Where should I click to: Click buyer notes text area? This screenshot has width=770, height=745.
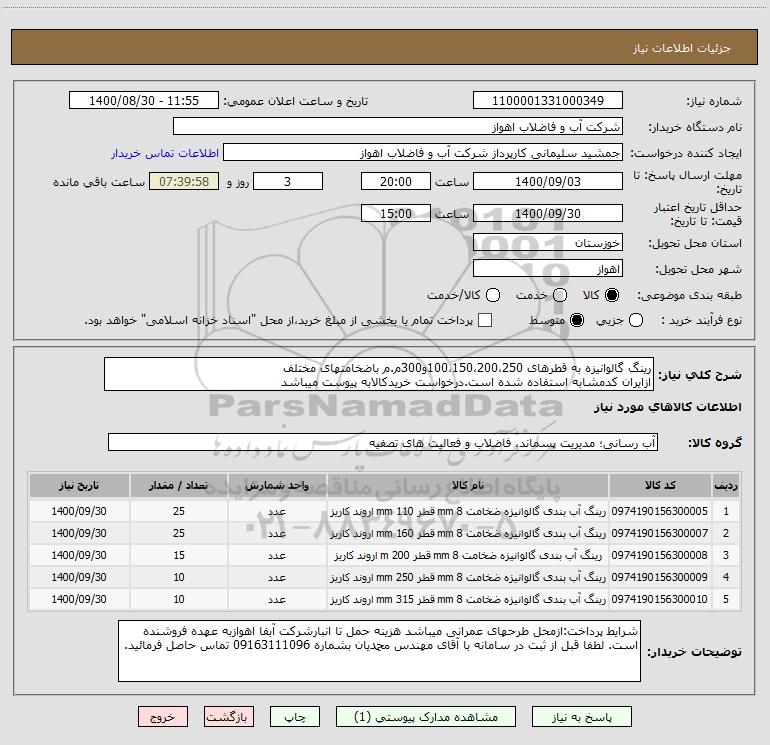coord(379,651)
